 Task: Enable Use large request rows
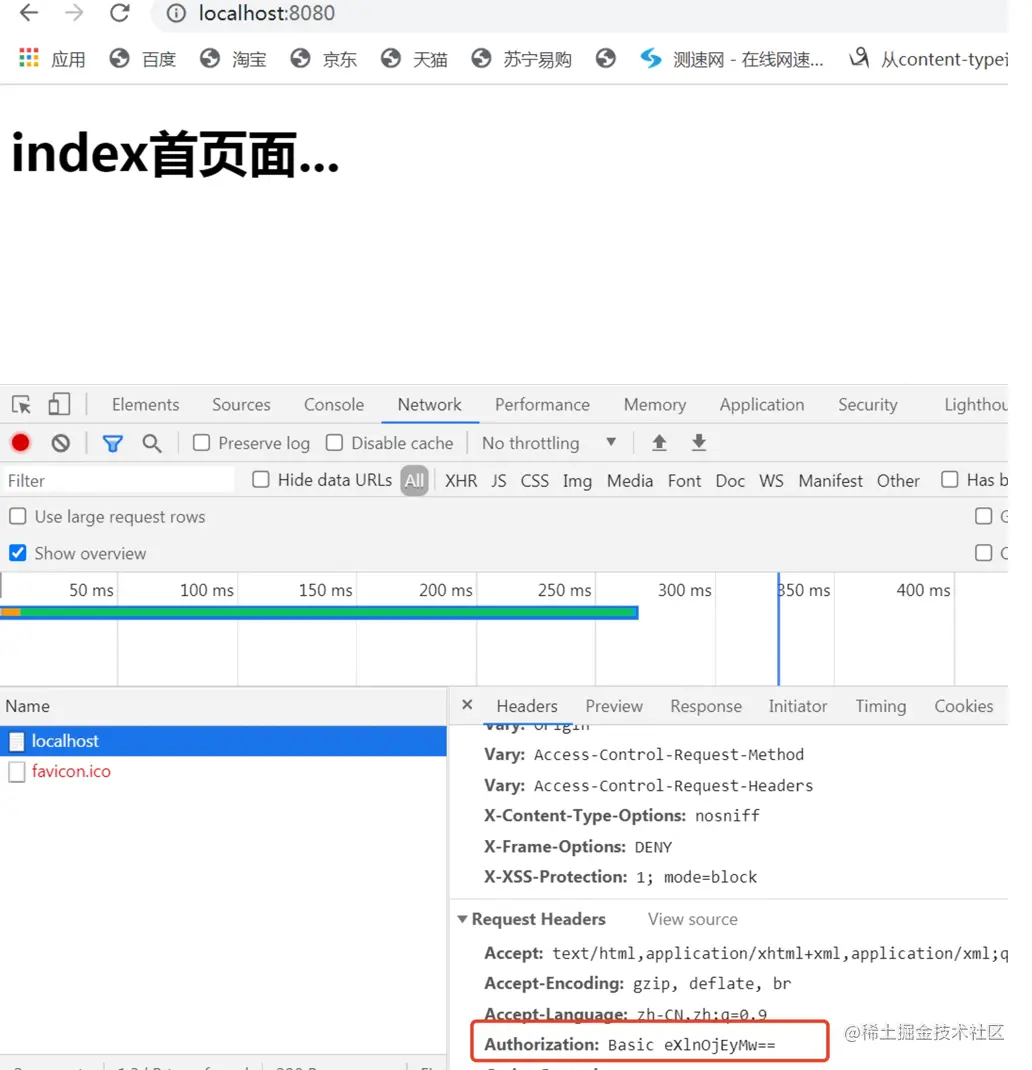18,517
